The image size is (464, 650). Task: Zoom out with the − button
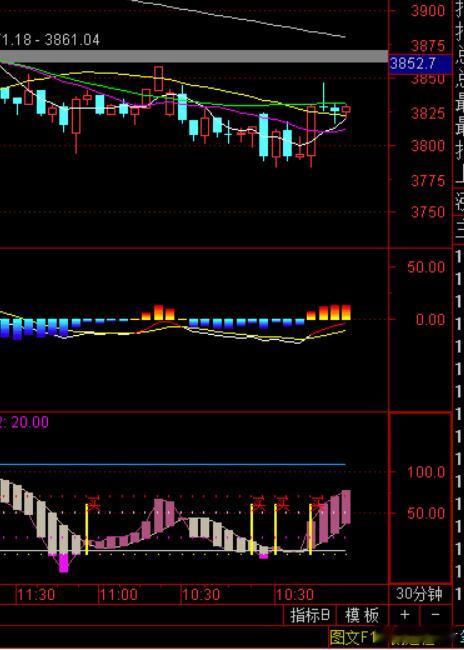[x=435, y=614]
